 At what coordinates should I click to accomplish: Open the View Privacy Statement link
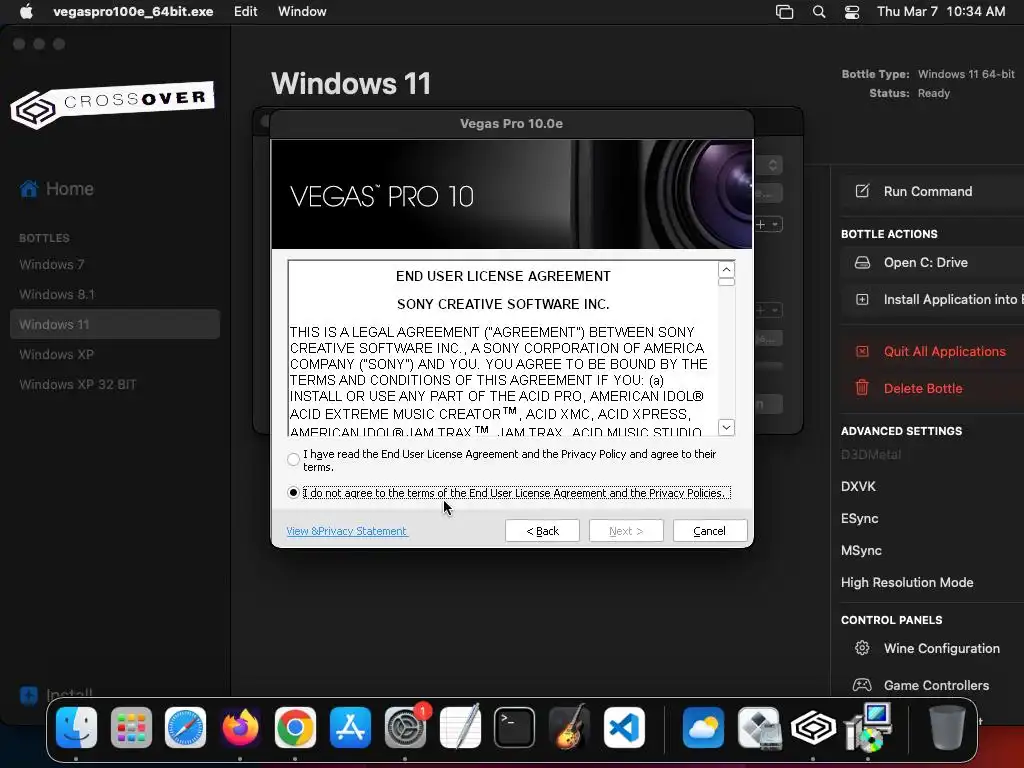[x=347, y=531]
